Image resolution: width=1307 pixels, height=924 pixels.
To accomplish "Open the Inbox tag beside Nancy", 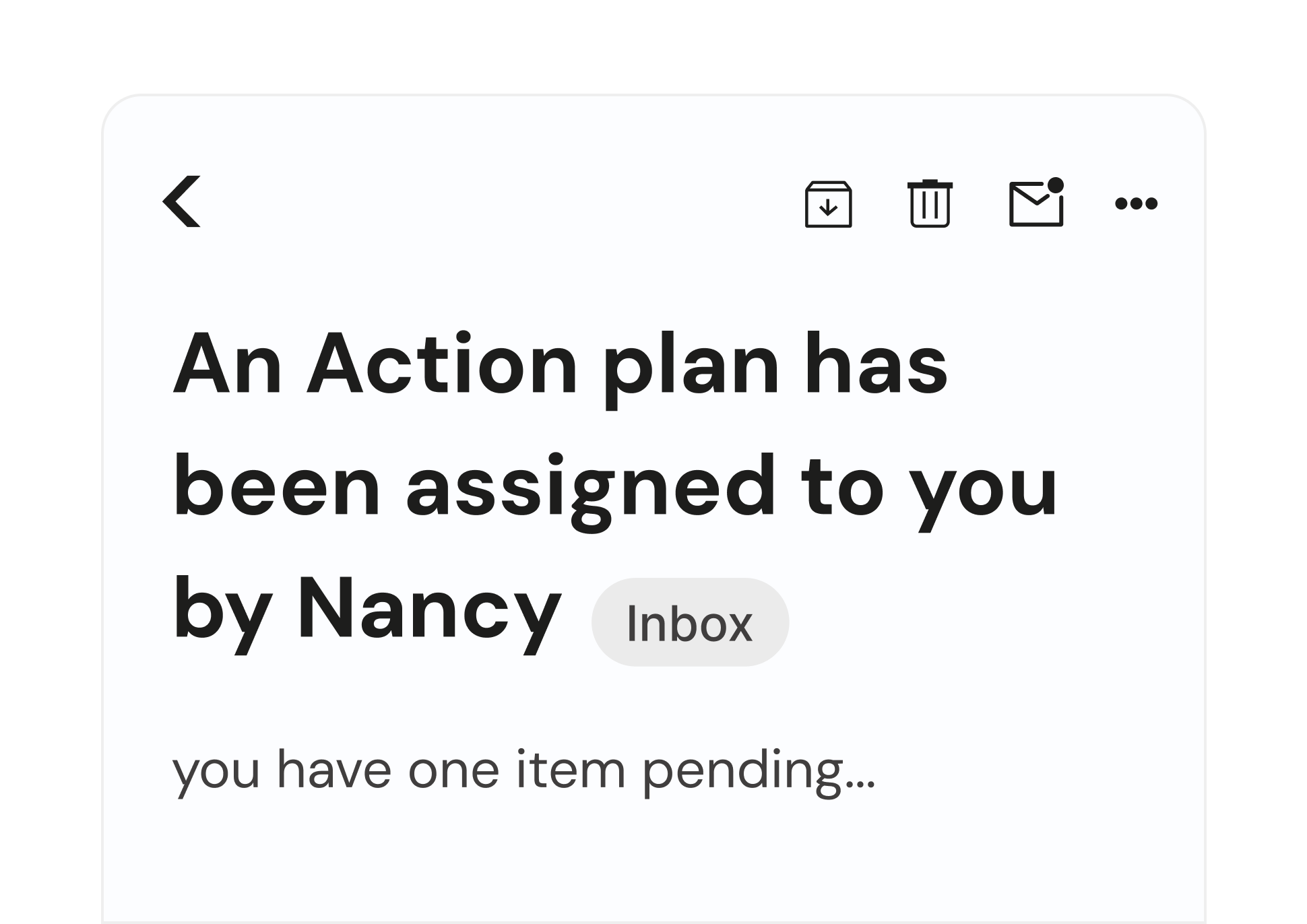I will pyautogui.click(x=690, y=622).
